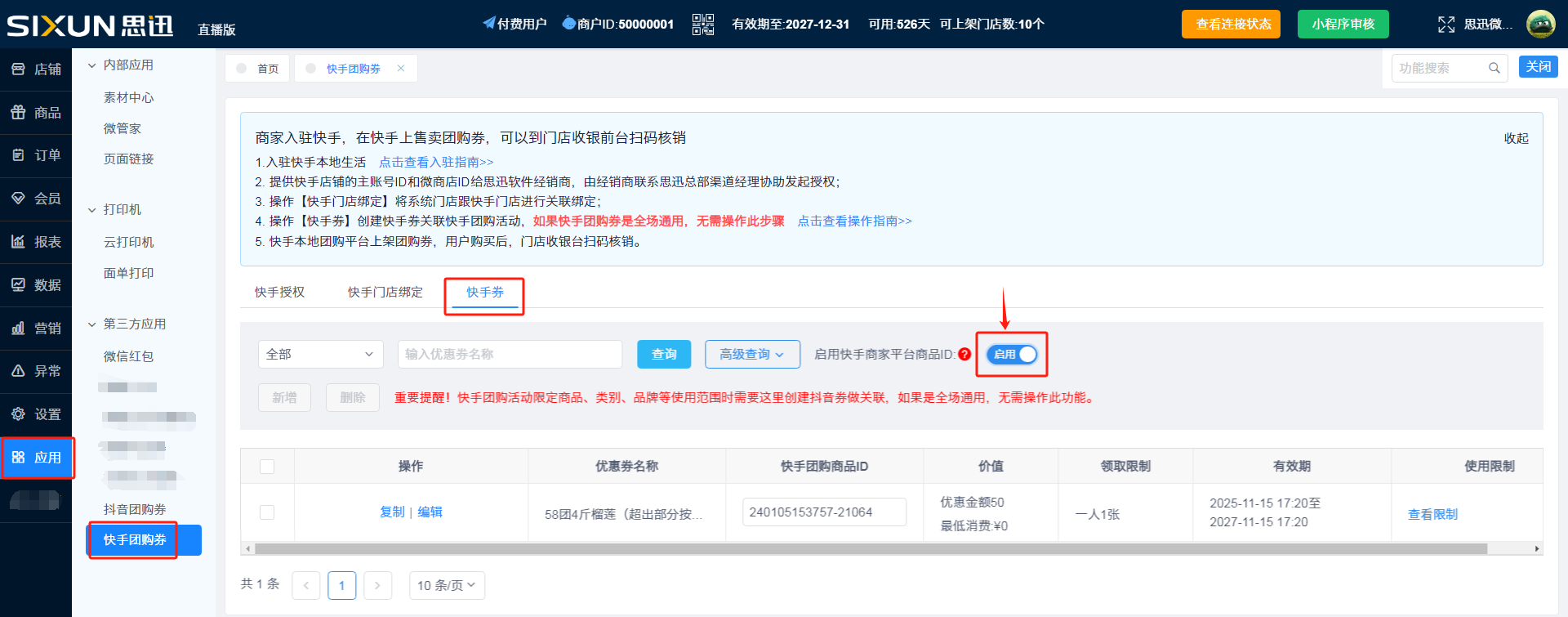Focus the 输入优惠券名称 input field

pyautogui.click(x=510, y=354)
